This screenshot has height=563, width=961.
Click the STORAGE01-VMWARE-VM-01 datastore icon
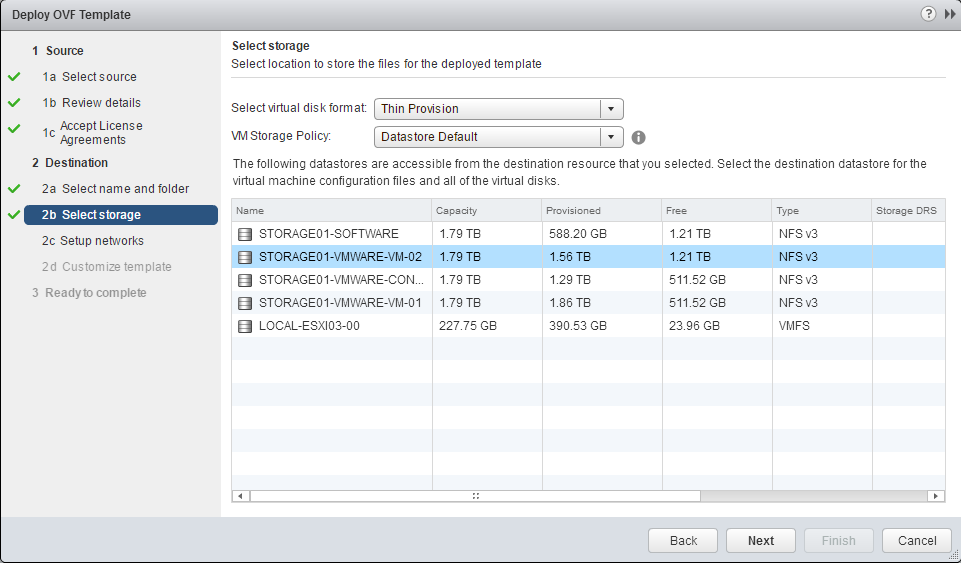click(x=245, y=303)
